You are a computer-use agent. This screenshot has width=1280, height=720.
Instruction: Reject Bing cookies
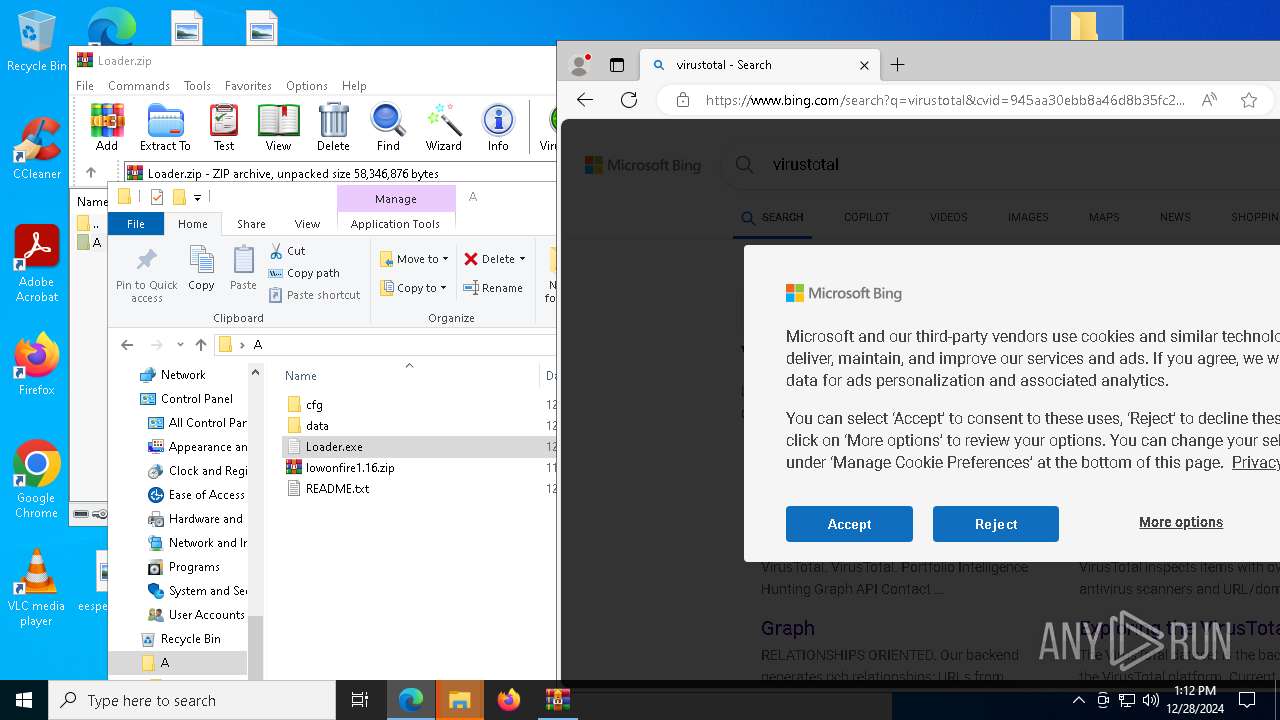(x=996, y=524)
